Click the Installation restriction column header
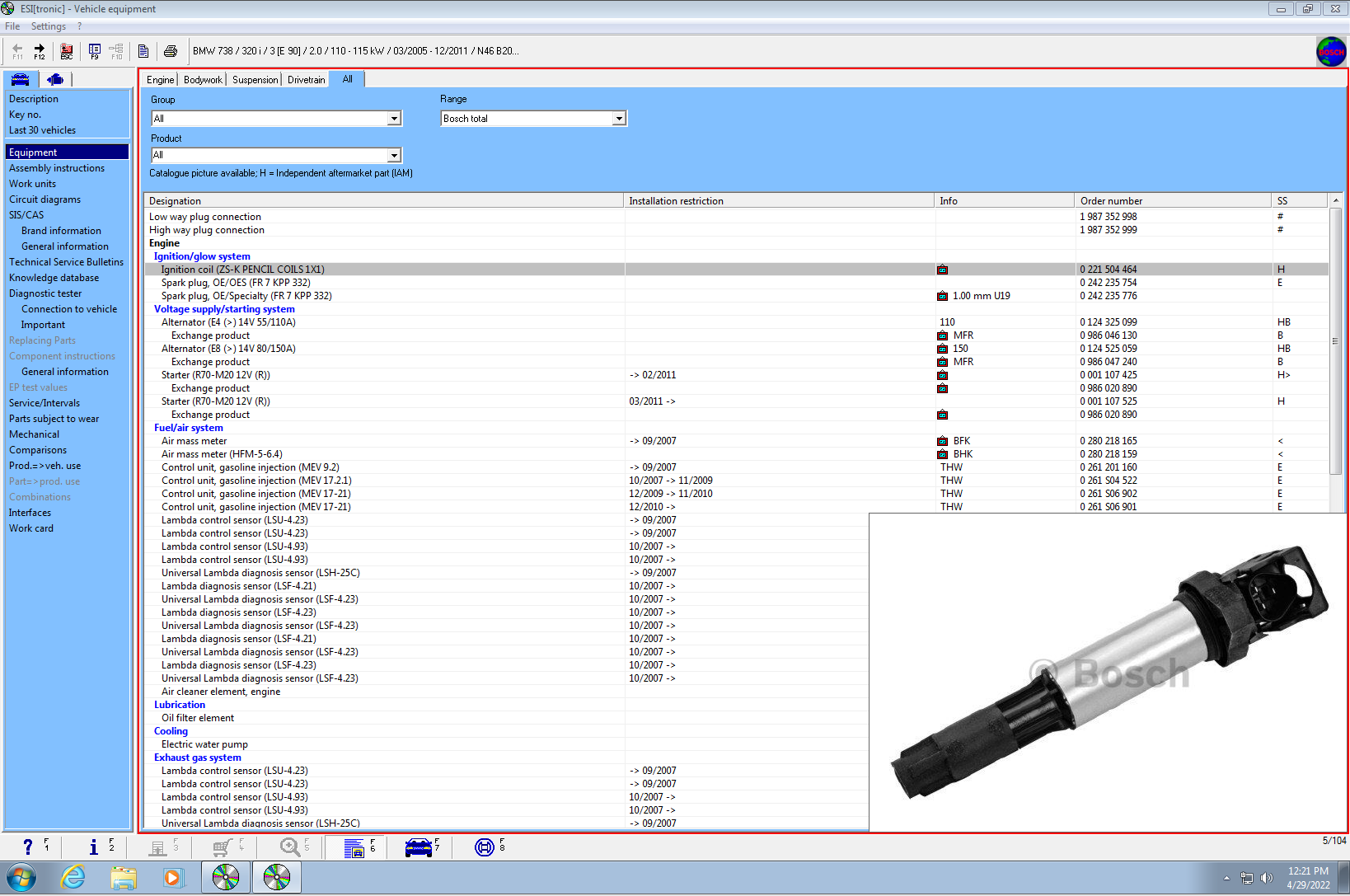 pyautogui.click(x=780, y=201)
